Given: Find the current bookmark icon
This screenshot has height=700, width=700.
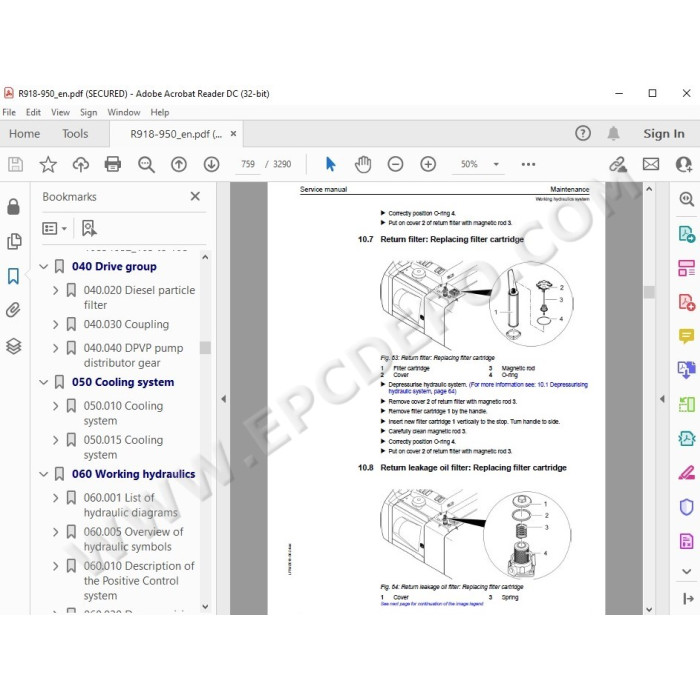Looking at the screenshot, I should [89, 228].
